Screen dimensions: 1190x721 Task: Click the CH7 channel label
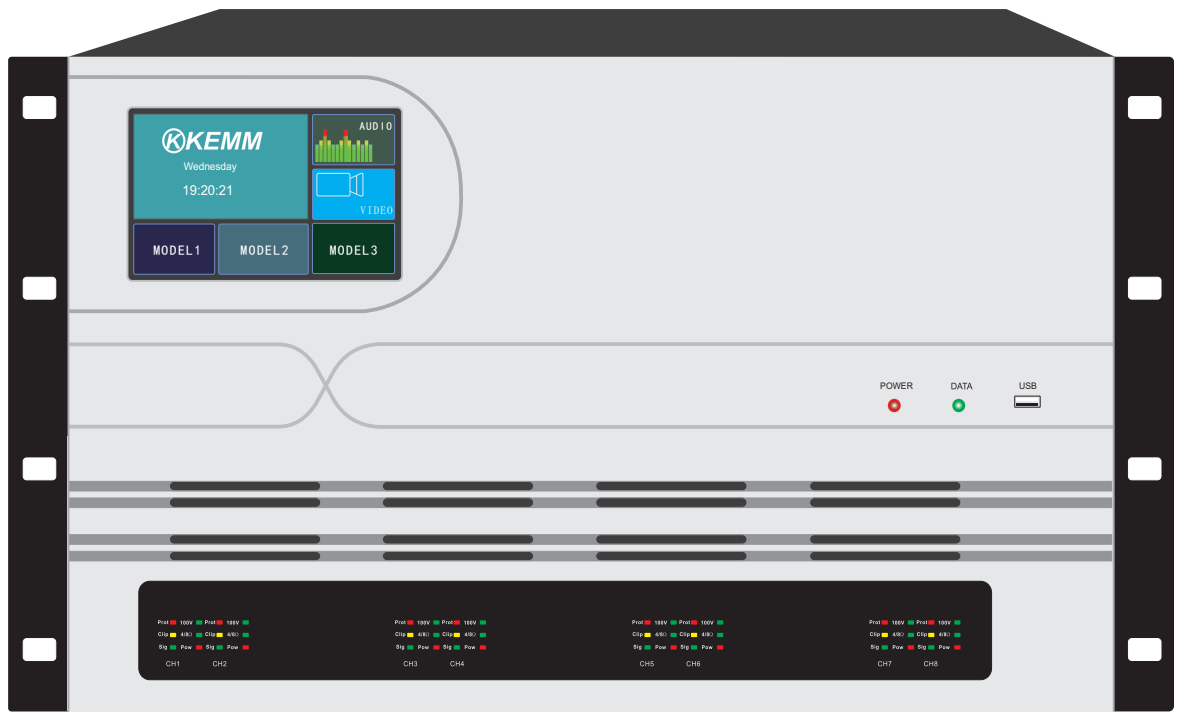coord(884,664)
